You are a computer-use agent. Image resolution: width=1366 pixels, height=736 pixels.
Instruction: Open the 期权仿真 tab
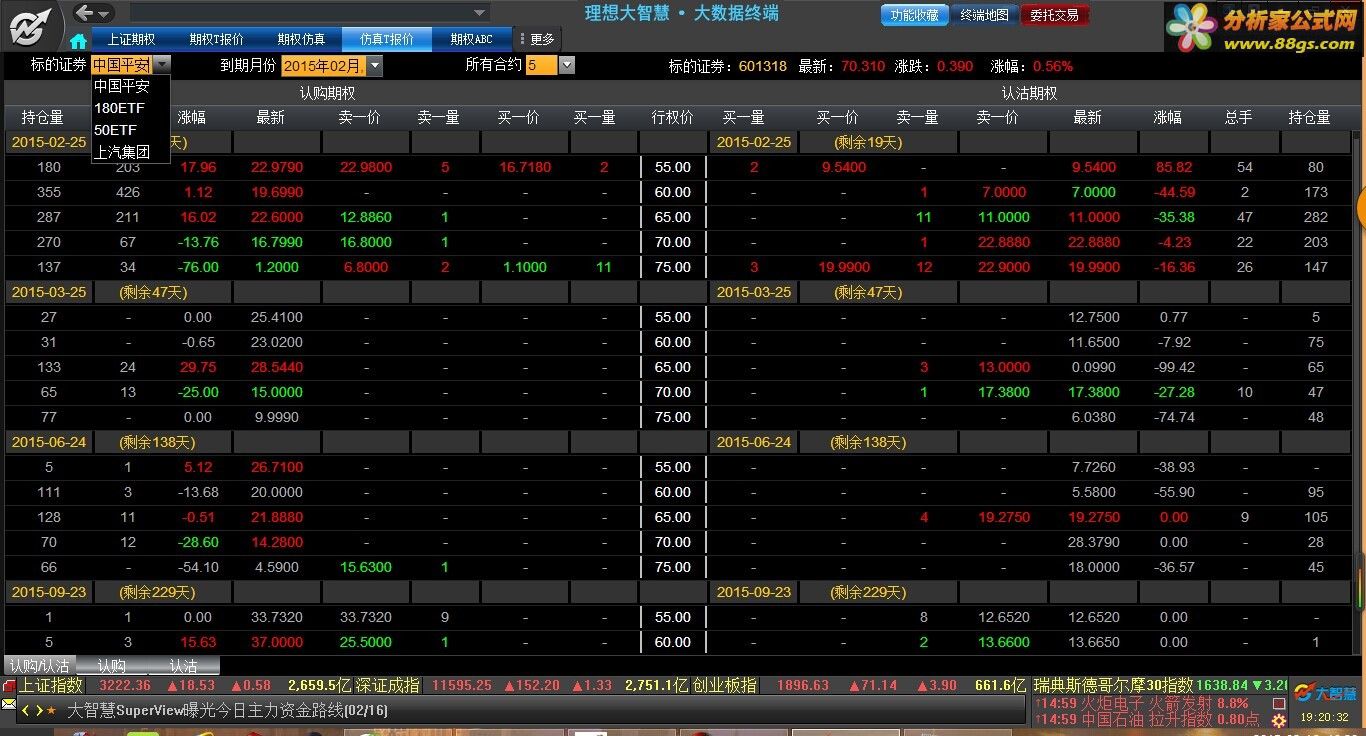pos(301,39)
